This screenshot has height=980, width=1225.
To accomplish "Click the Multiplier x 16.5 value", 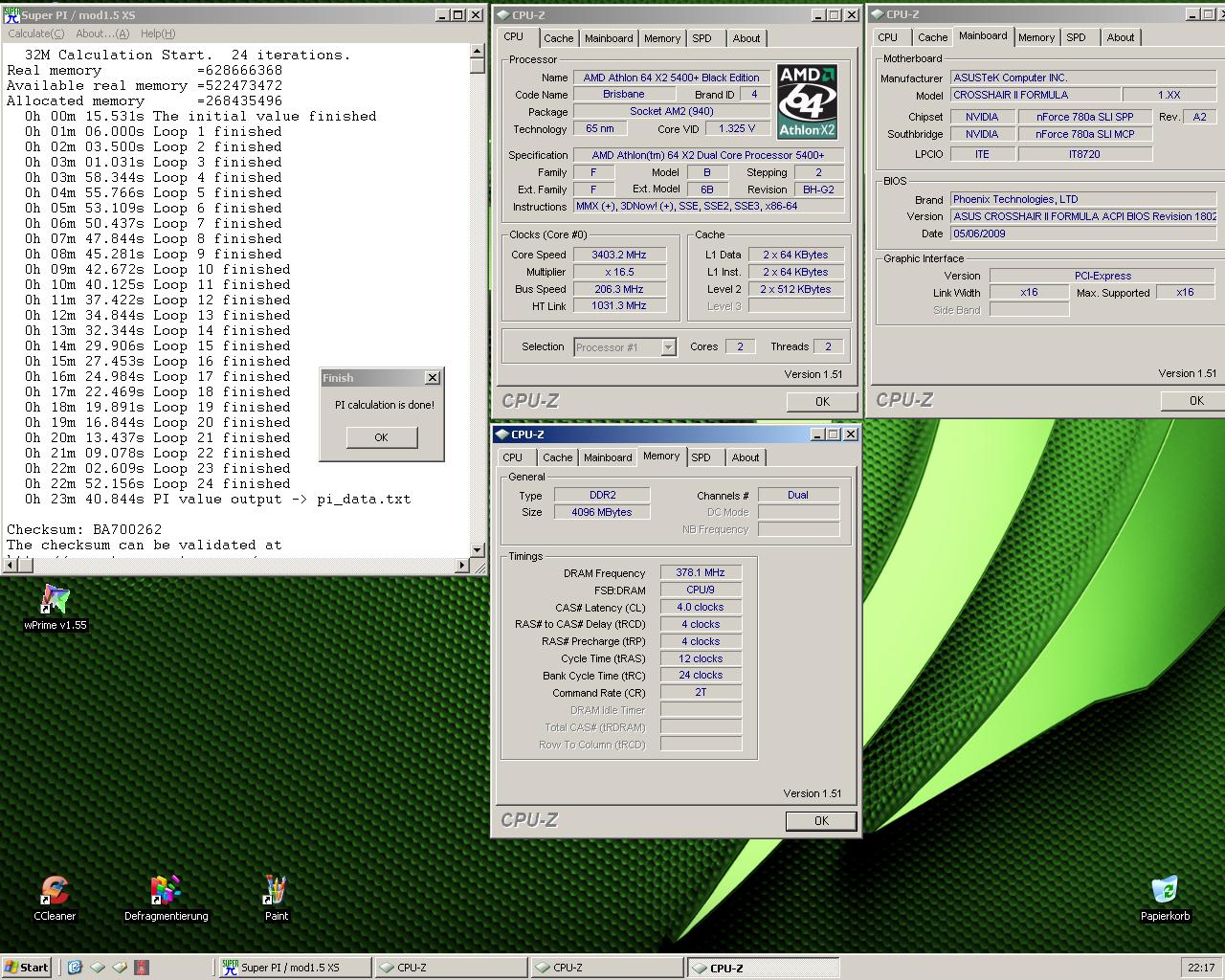I will (x=620, y=272).
